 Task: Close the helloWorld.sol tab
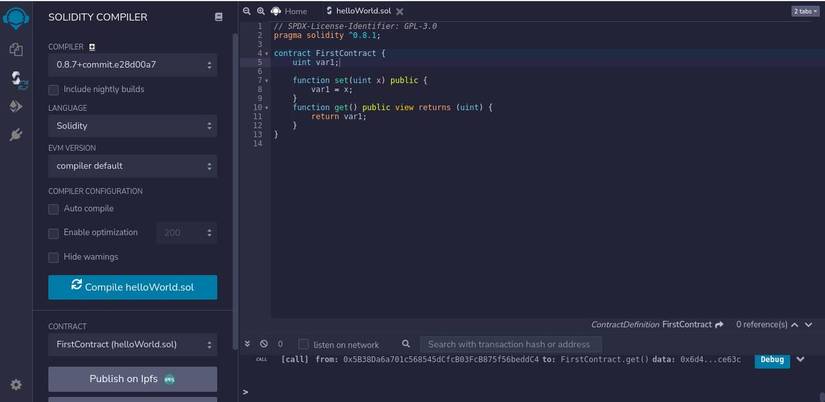[400, 11]
